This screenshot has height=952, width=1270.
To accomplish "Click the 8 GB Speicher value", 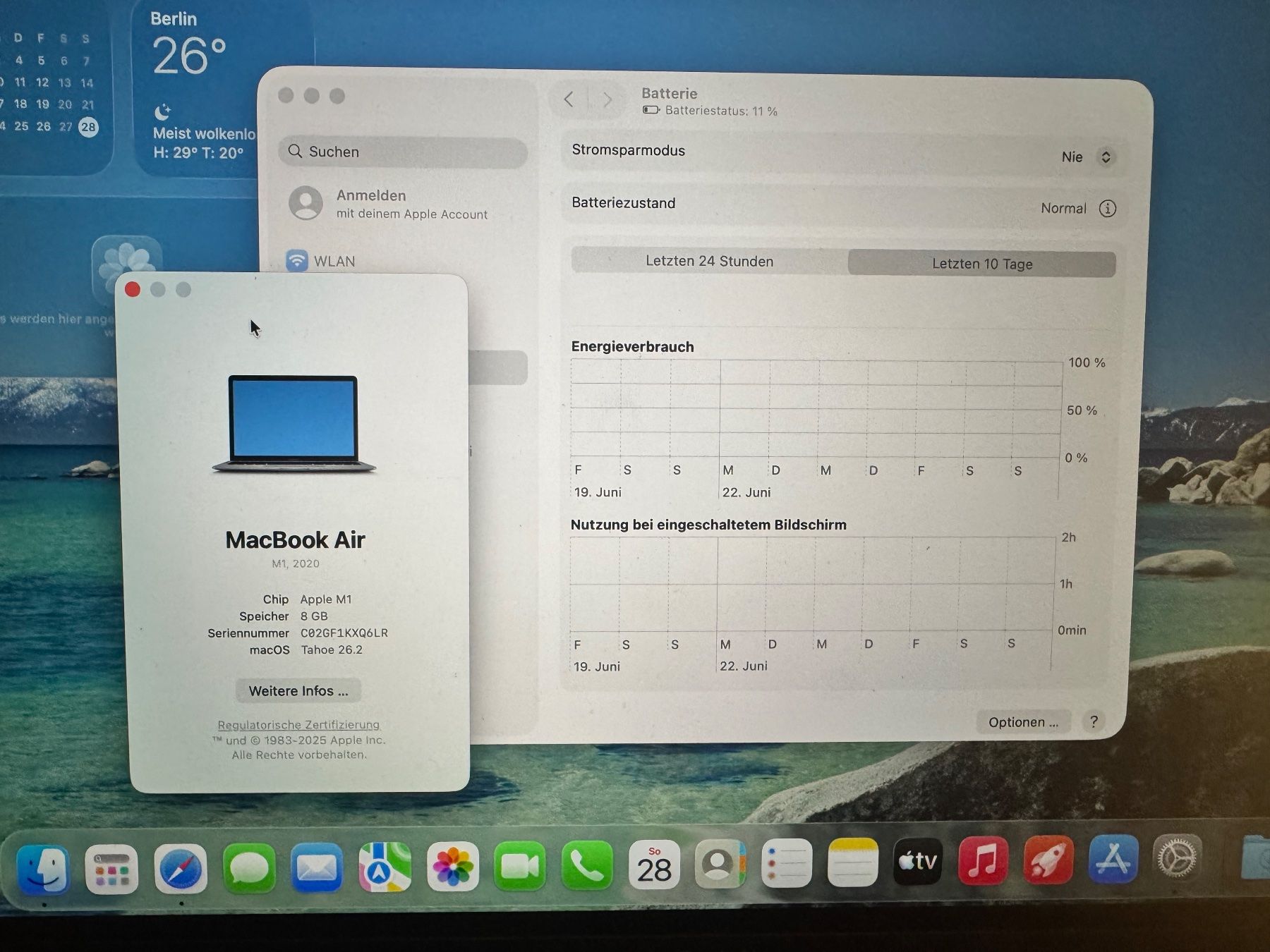I will 314,616.
